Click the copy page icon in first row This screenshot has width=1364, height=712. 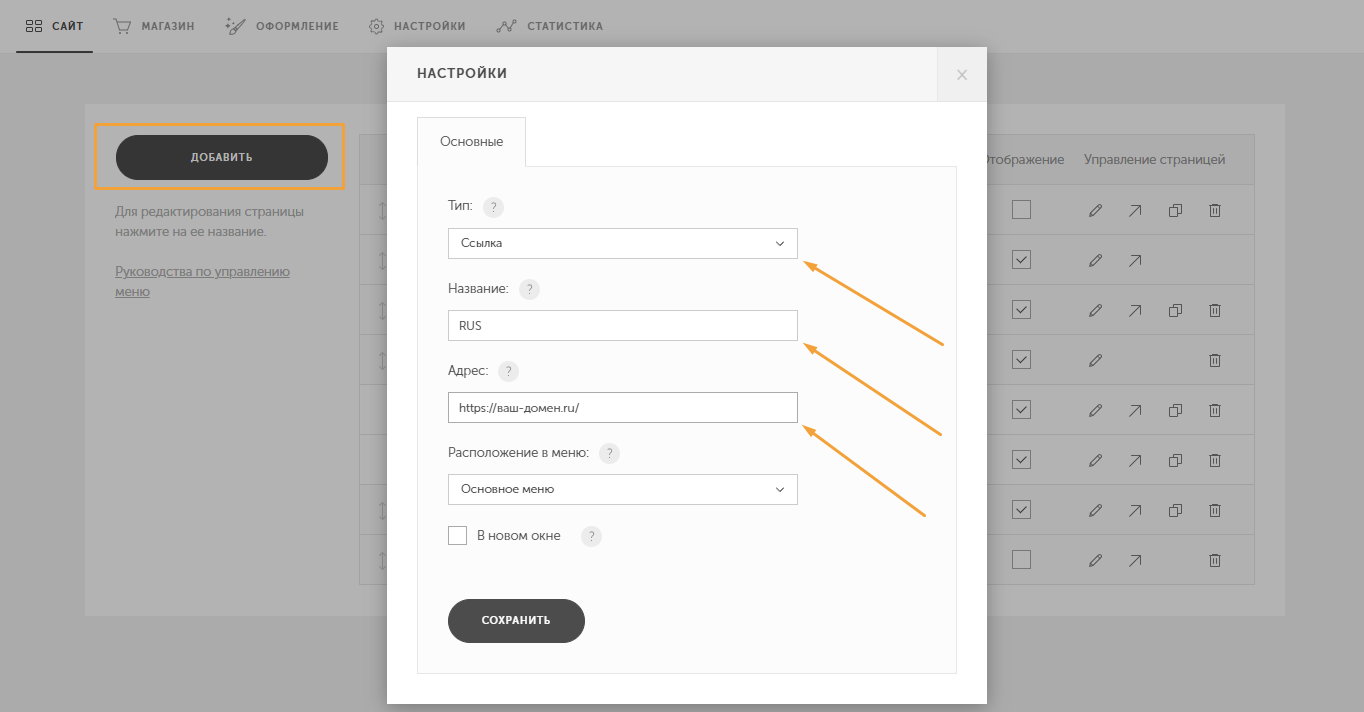click(1176, 210)
